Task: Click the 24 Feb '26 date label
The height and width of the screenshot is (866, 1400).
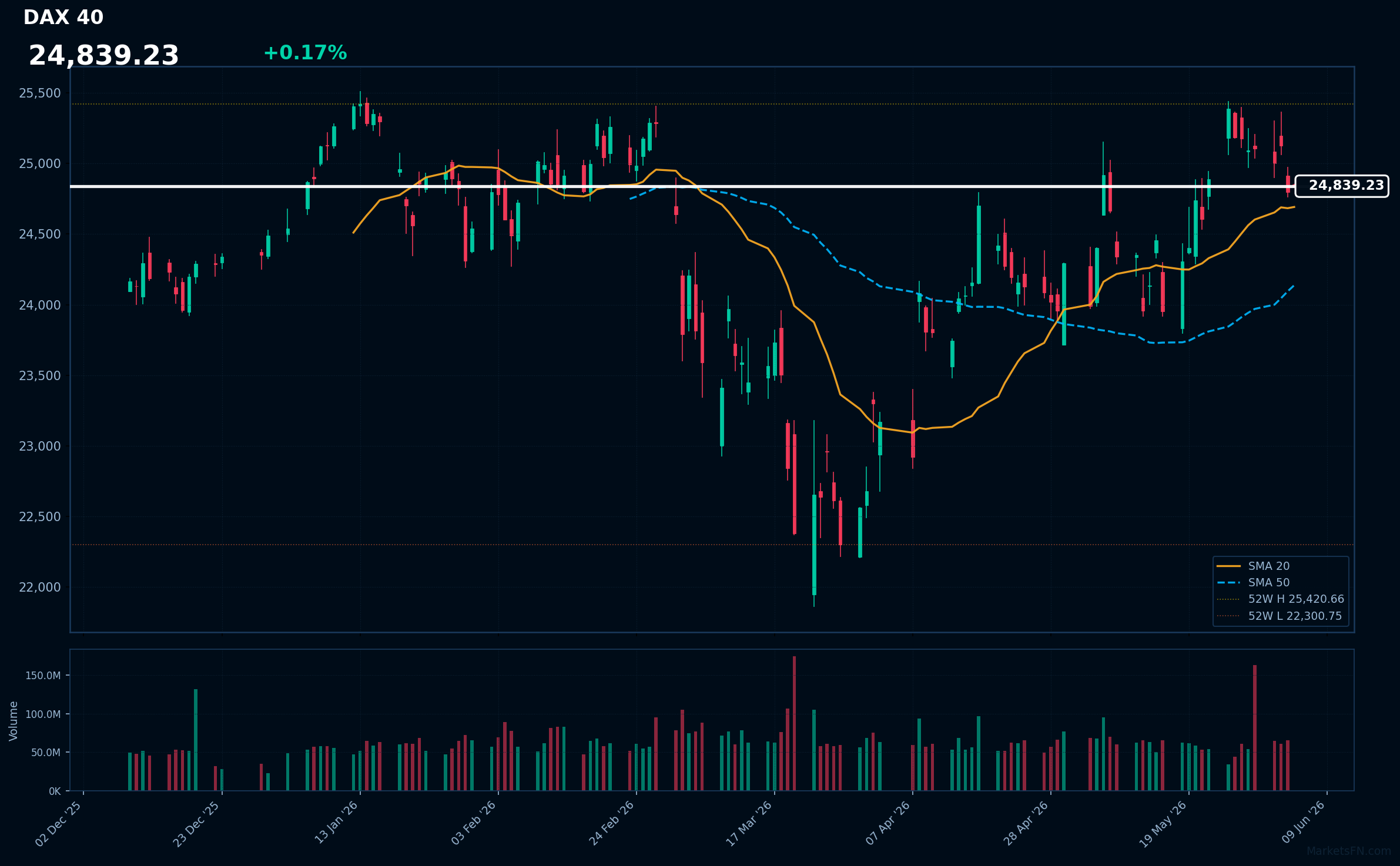Action: [x=612, y=823]
